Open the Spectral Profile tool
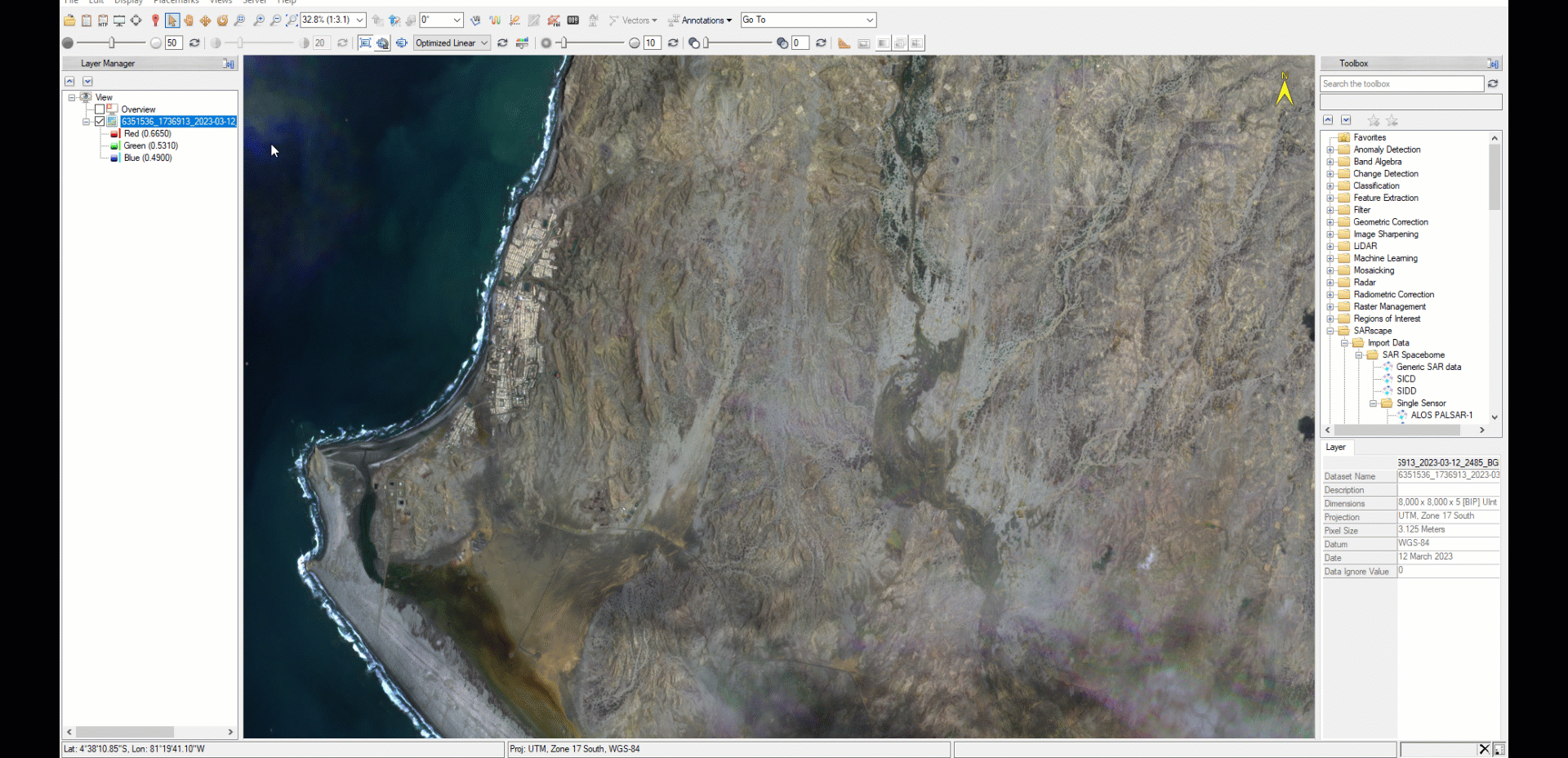The width and height of the screenshot is (1568, 758). click(x=495, y=20)
